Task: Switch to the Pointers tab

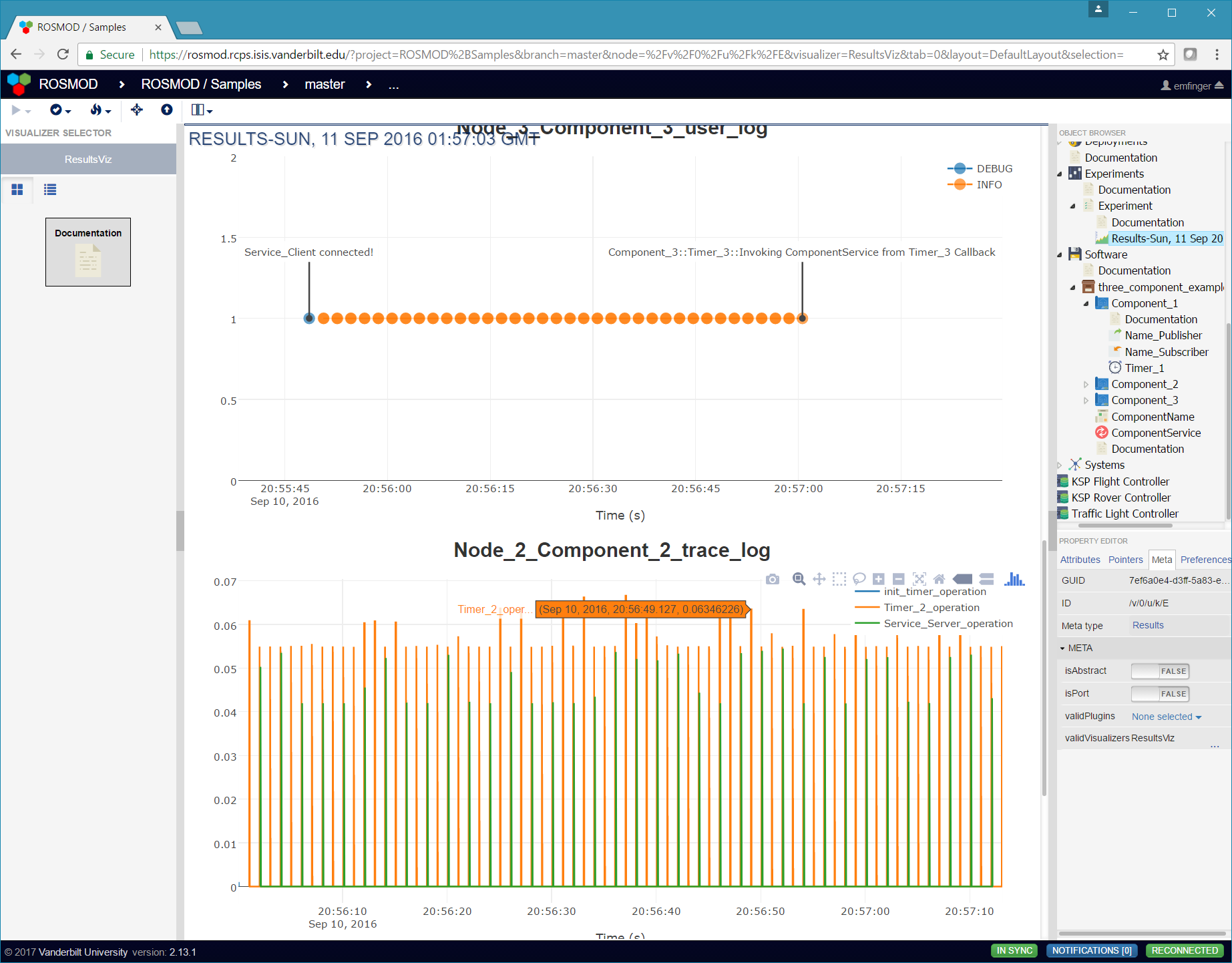Action: (x=1125, y=560)
